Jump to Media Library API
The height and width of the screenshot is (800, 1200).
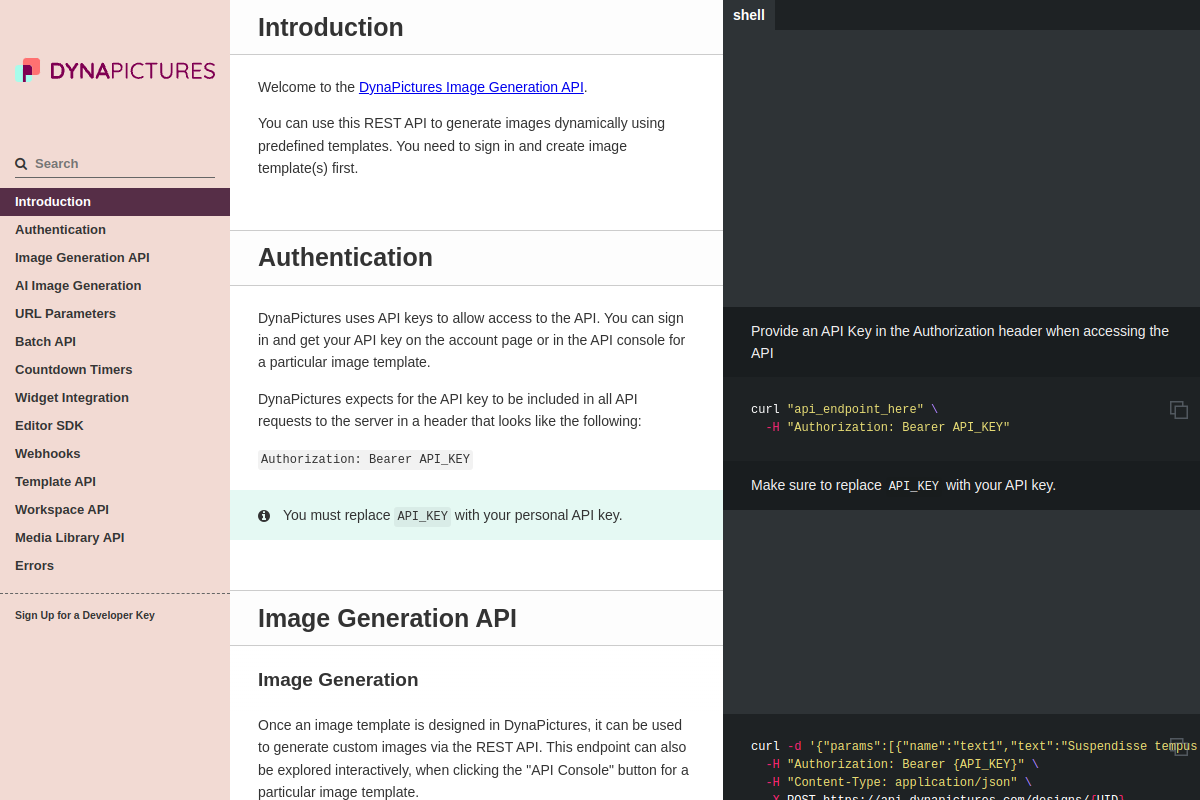tap(115, 538)
